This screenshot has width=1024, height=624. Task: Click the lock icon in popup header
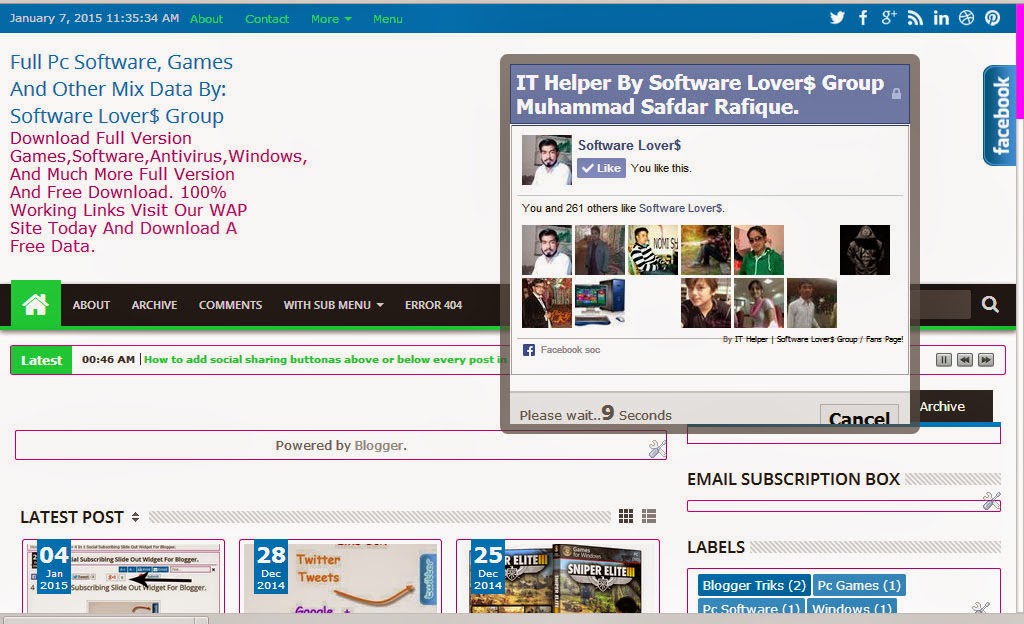897,94
